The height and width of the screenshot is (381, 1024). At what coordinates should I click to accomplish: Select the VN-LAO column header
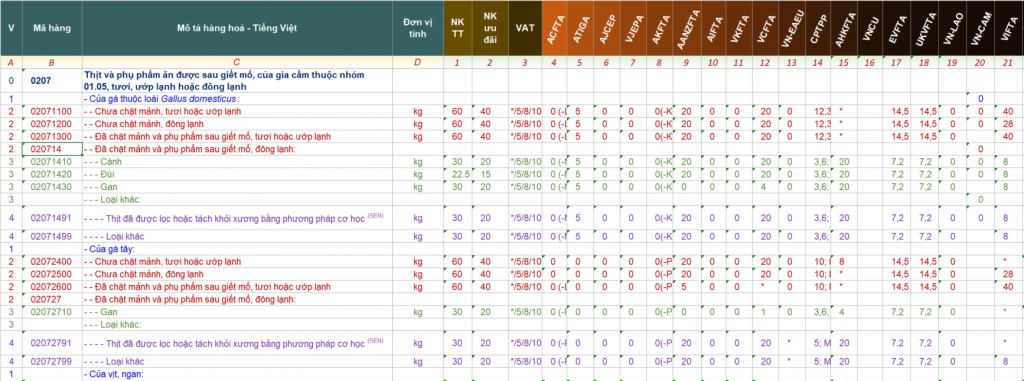click(953, 28)
